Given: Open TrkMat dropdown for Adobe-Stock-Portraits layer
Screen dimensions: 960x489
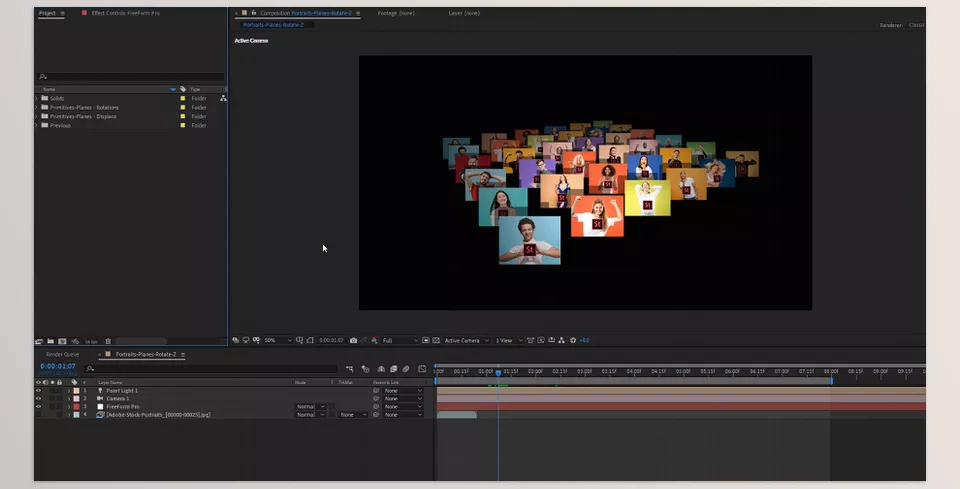Looking at the screenshot, I should click(353, 414).
